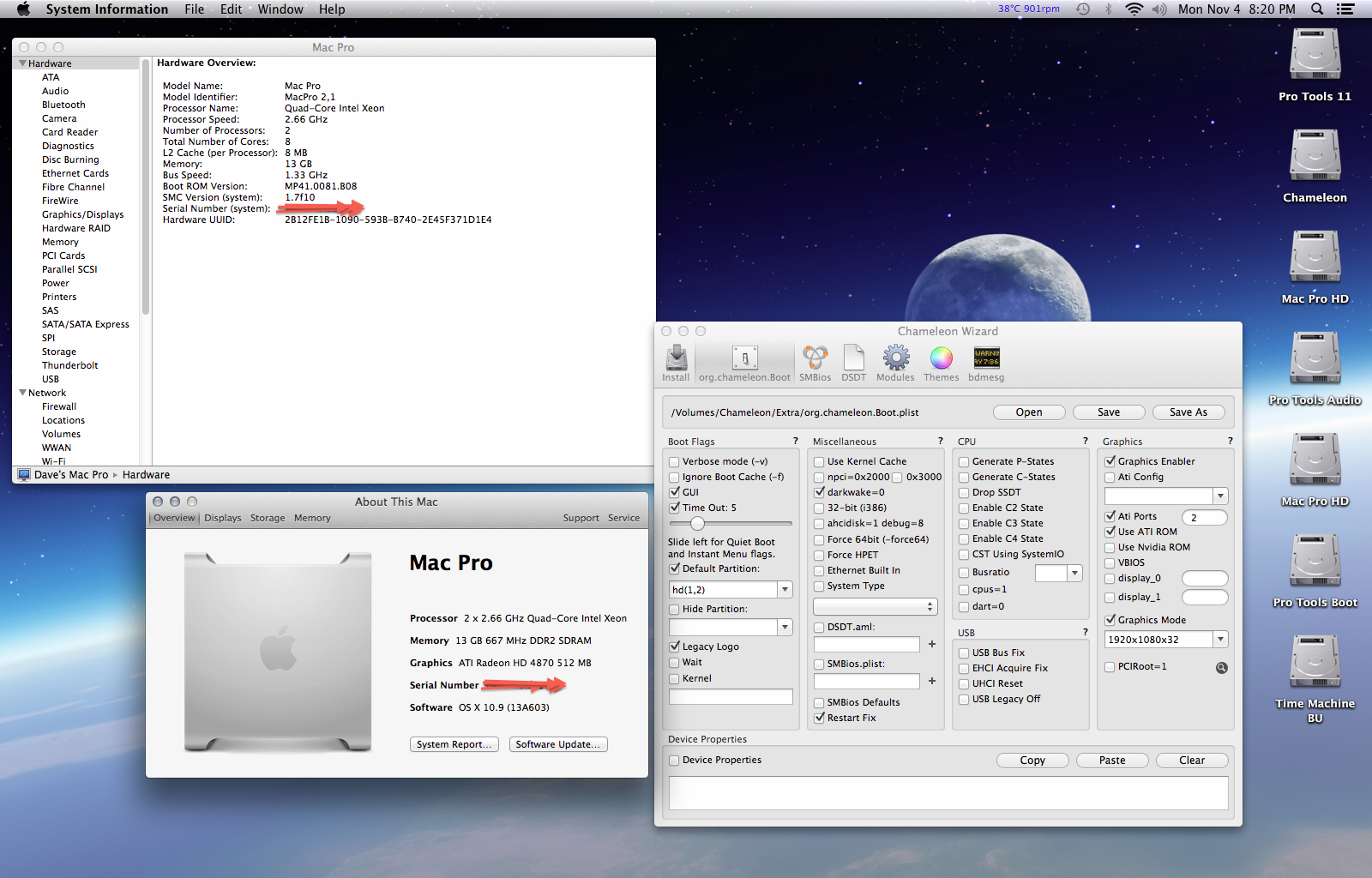Open the Graphics Mode resolution dropdown
This screenshot has height=878, width=1372.
click(x=1220, y=640)
